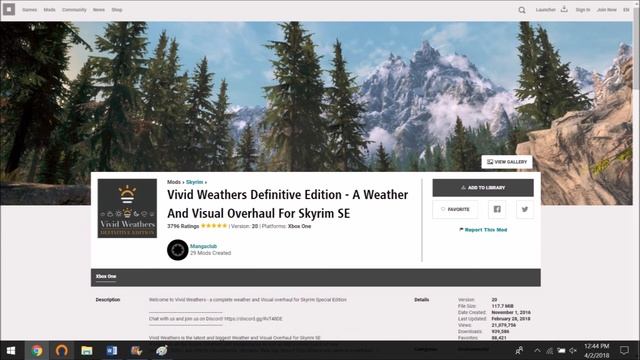This screenshot has width=640, height=360.
Task: Open the People icon in system tray
Action: coord(519,351)
